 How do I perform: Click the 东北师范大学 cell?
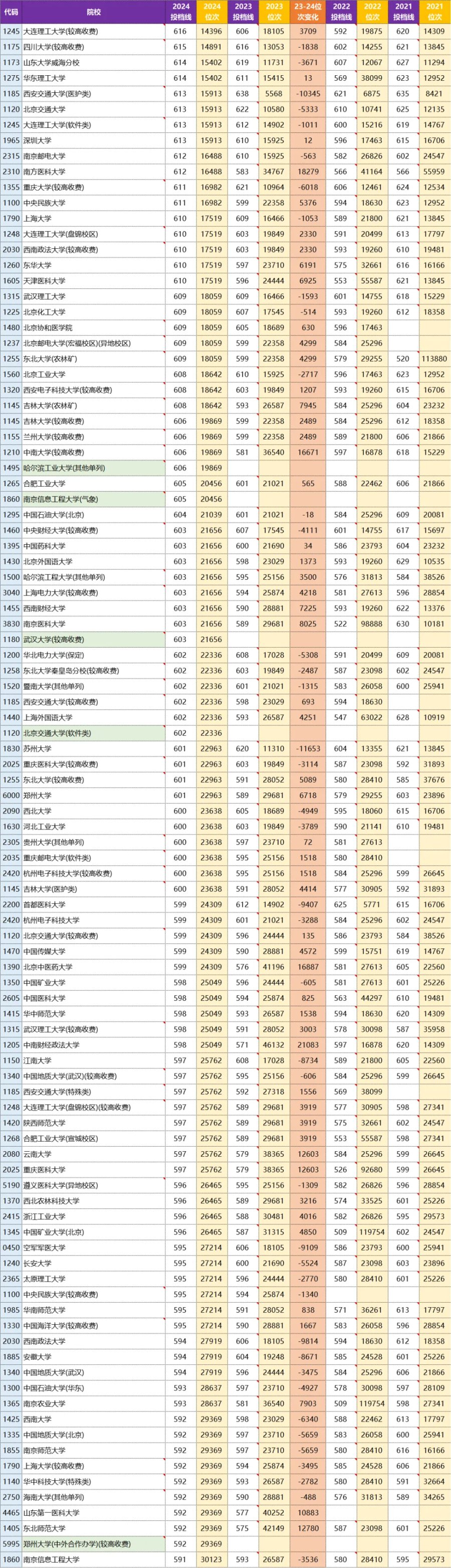point(94,1528)
